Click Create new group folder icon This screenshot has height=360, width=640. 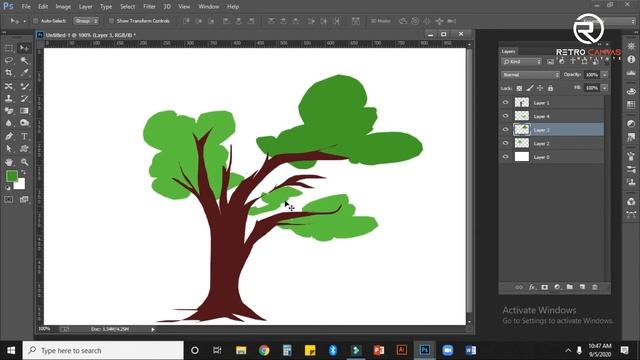pyautogui.click(x=570, y=287)
